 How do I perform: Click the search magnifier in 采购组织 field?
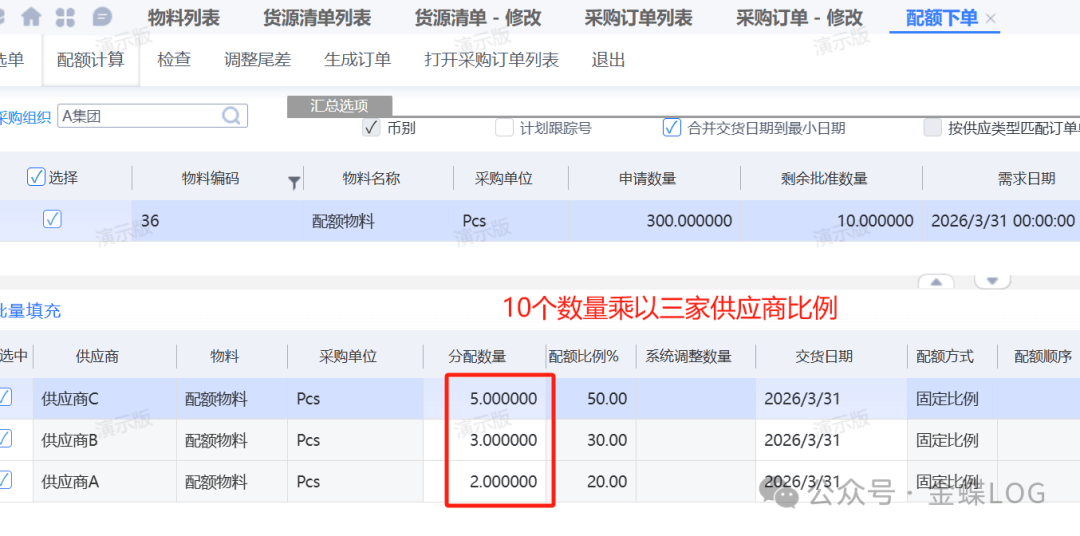tap(232, 116)
